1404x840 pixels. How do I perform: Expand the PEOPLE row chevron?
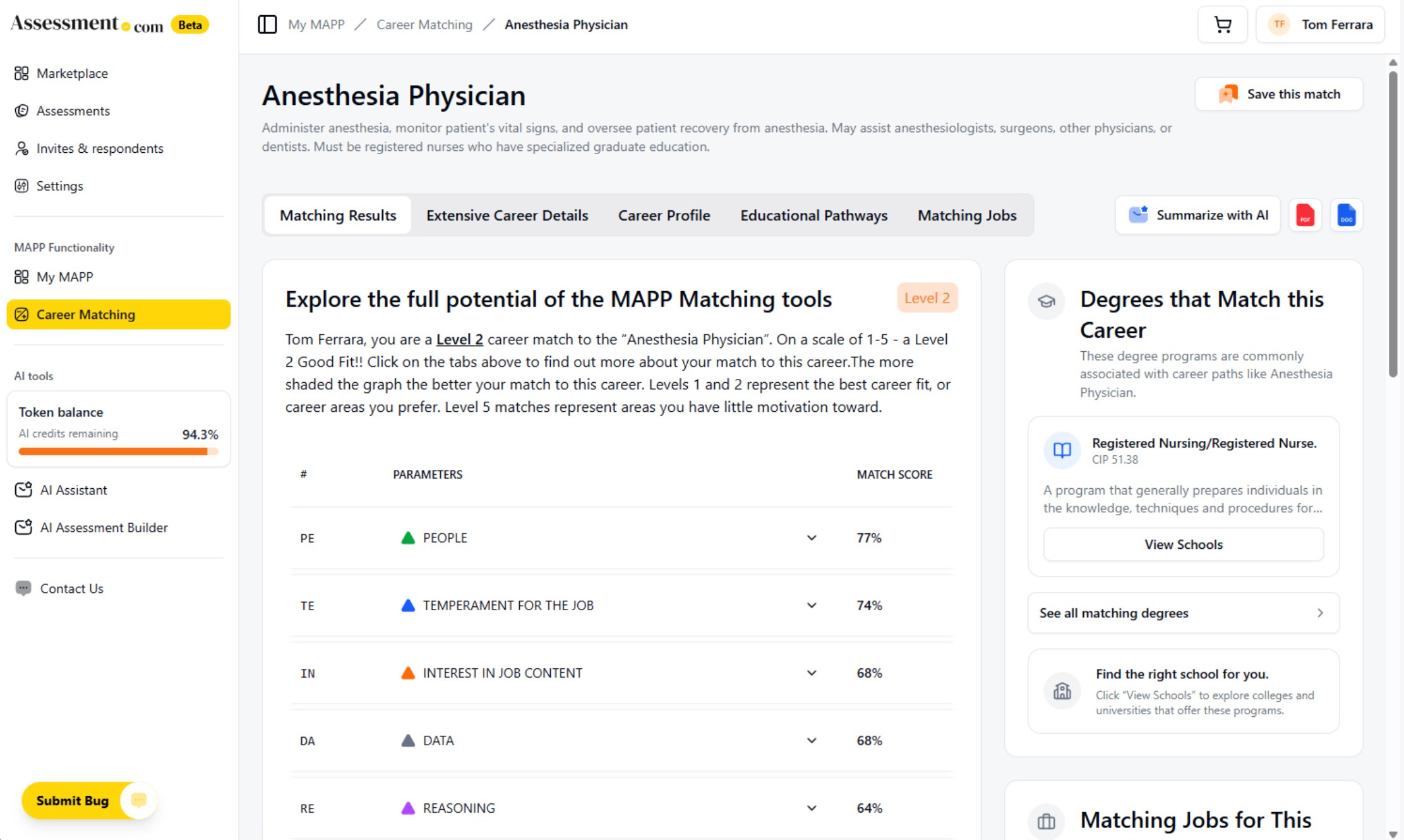point(812,538)
